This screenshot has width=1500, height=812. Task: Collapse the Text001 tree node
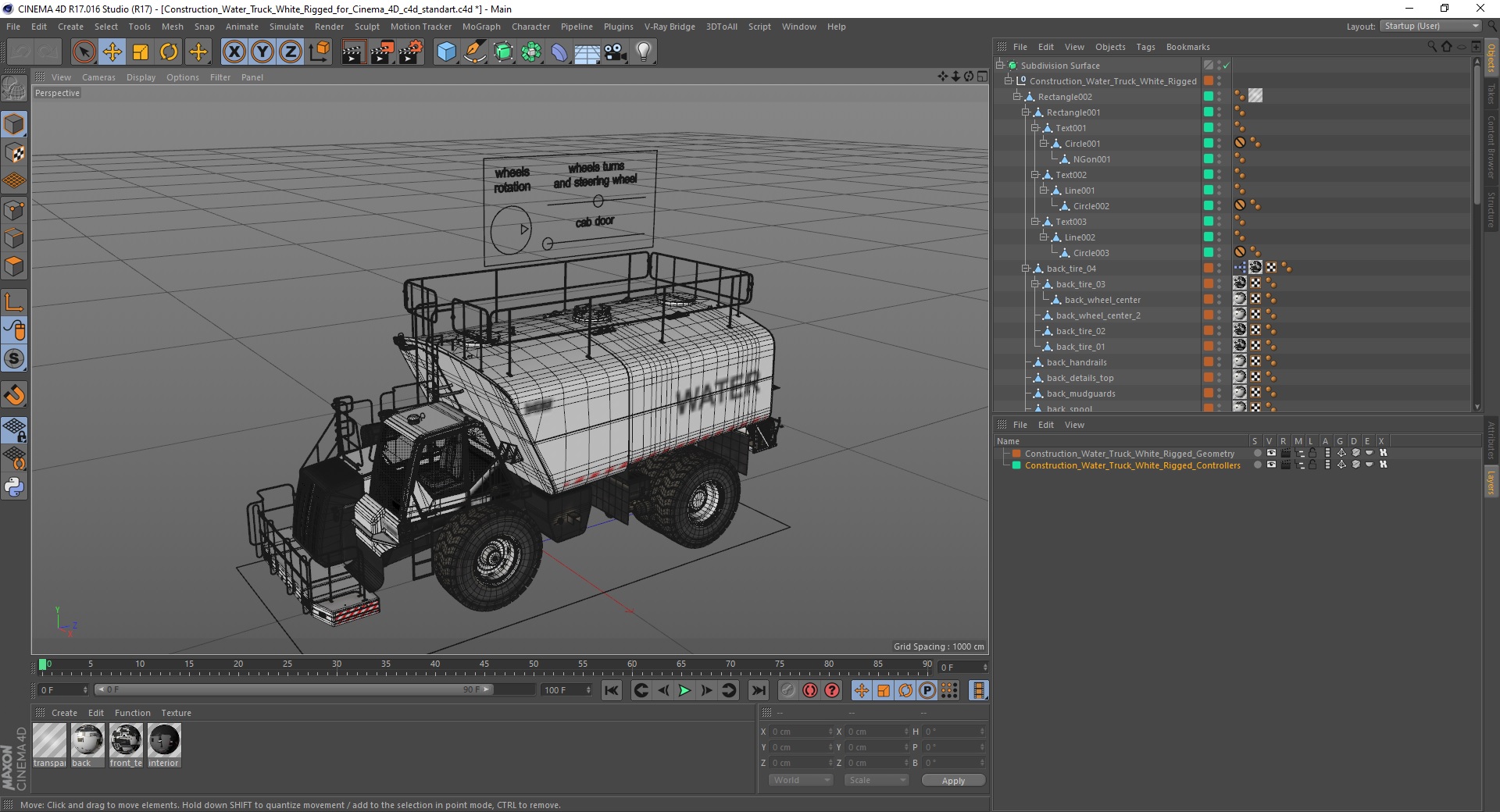[1034, 128]
